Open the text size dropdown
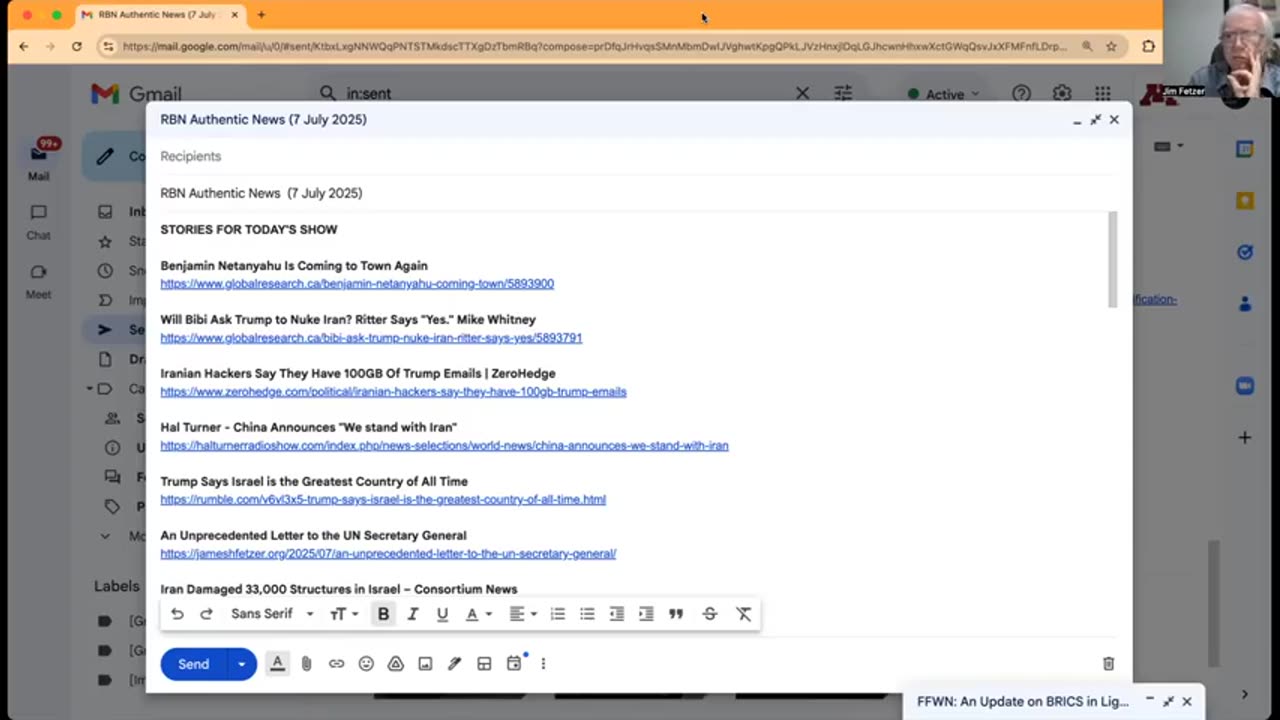 point(344,614)
